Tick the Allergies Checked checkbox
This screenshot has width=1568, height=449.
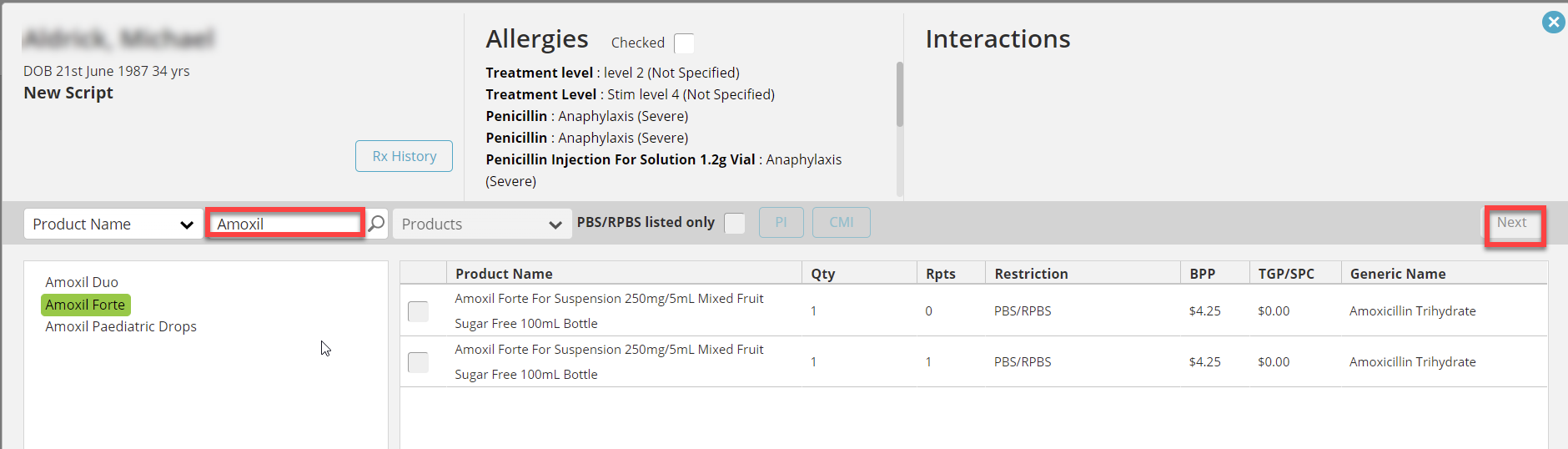pyautogui.click(x=684, y=43)
